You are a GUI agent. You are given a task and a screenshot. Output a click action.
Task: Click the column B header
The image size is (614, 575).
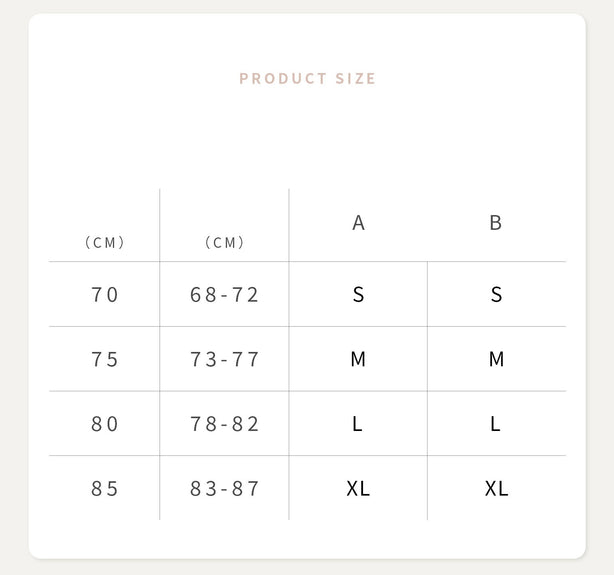(495, 223)
